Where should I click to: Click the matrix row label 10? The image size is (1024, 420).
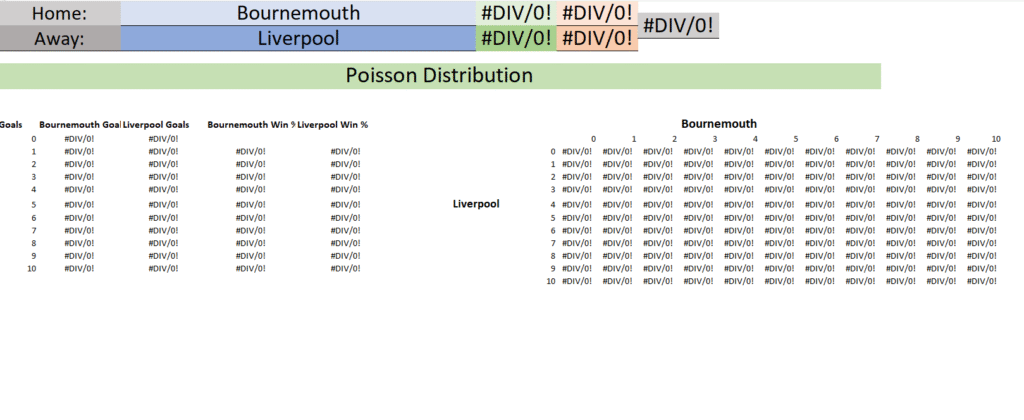pos(551,281)
